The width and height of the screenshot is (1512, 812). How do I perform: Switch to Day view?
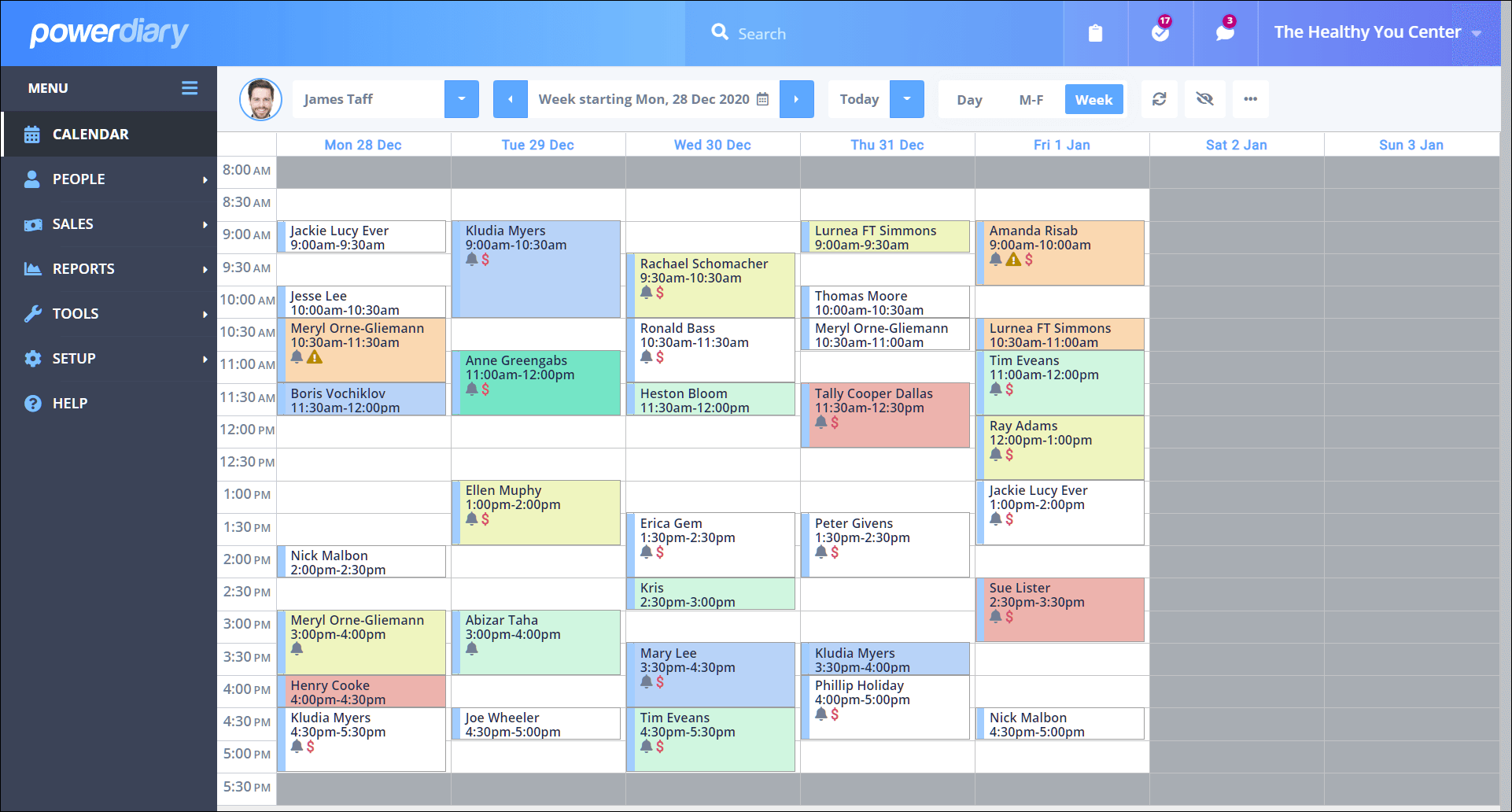pos(969,100)
